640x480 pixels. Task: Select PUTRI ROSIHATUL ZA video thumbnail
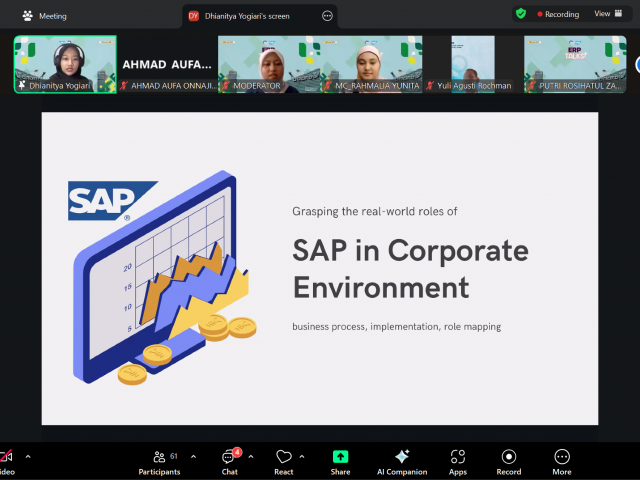click(575, 64)
